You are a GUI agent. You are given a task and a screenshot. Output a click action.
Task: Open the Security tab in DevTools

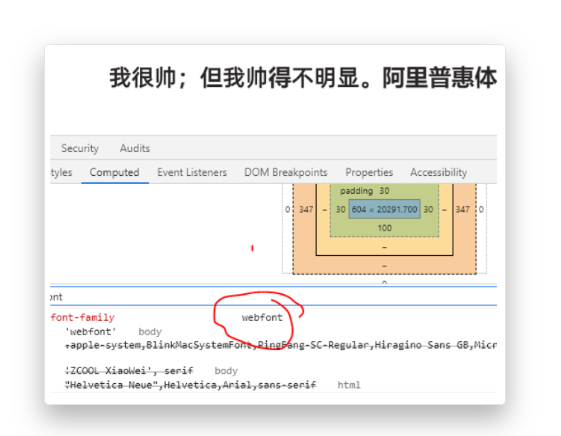click(x=80, y=148)
